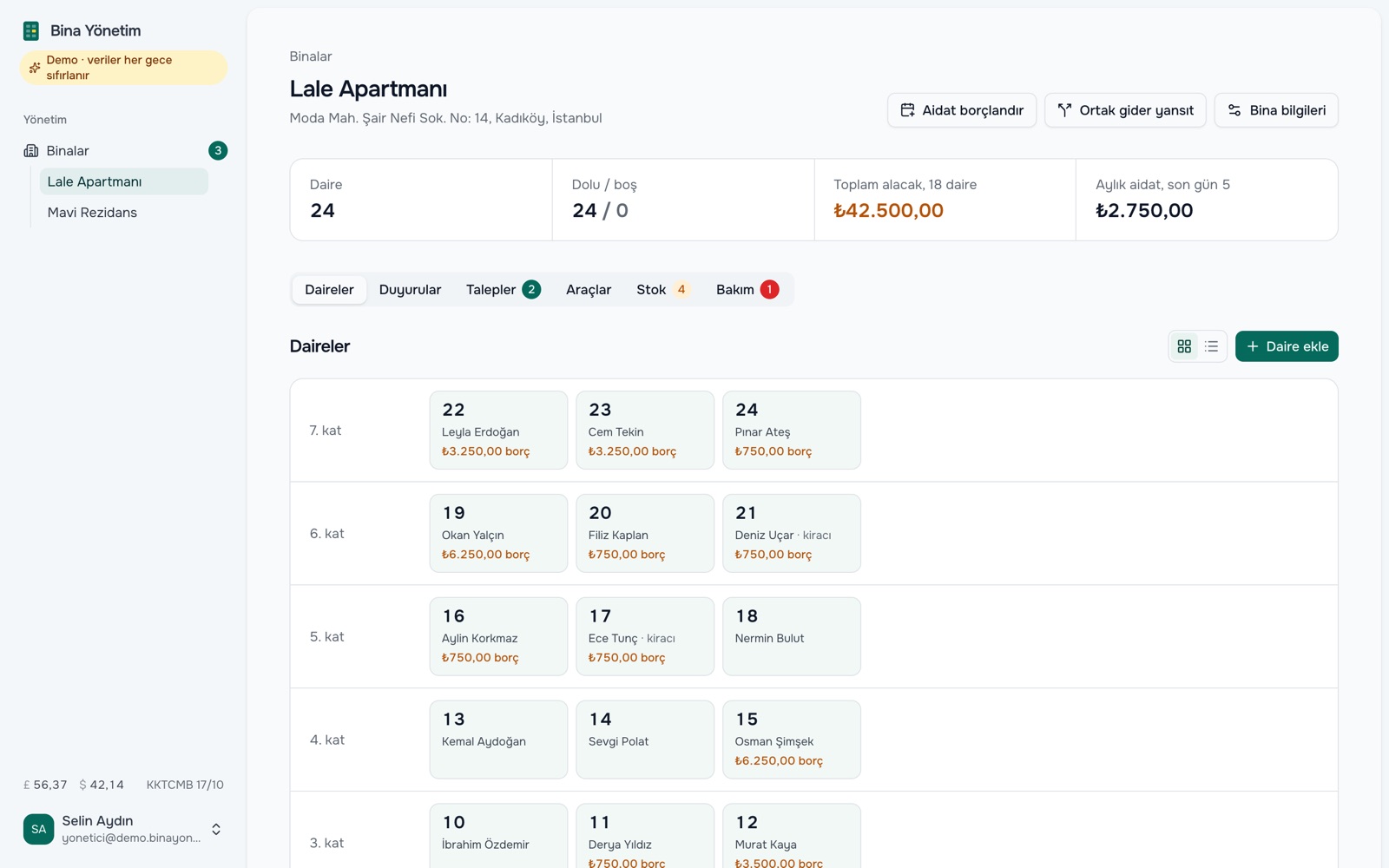Open the Araçlar tab
This screenshot has width=1389, height=868.
click(x=589, y=290)
